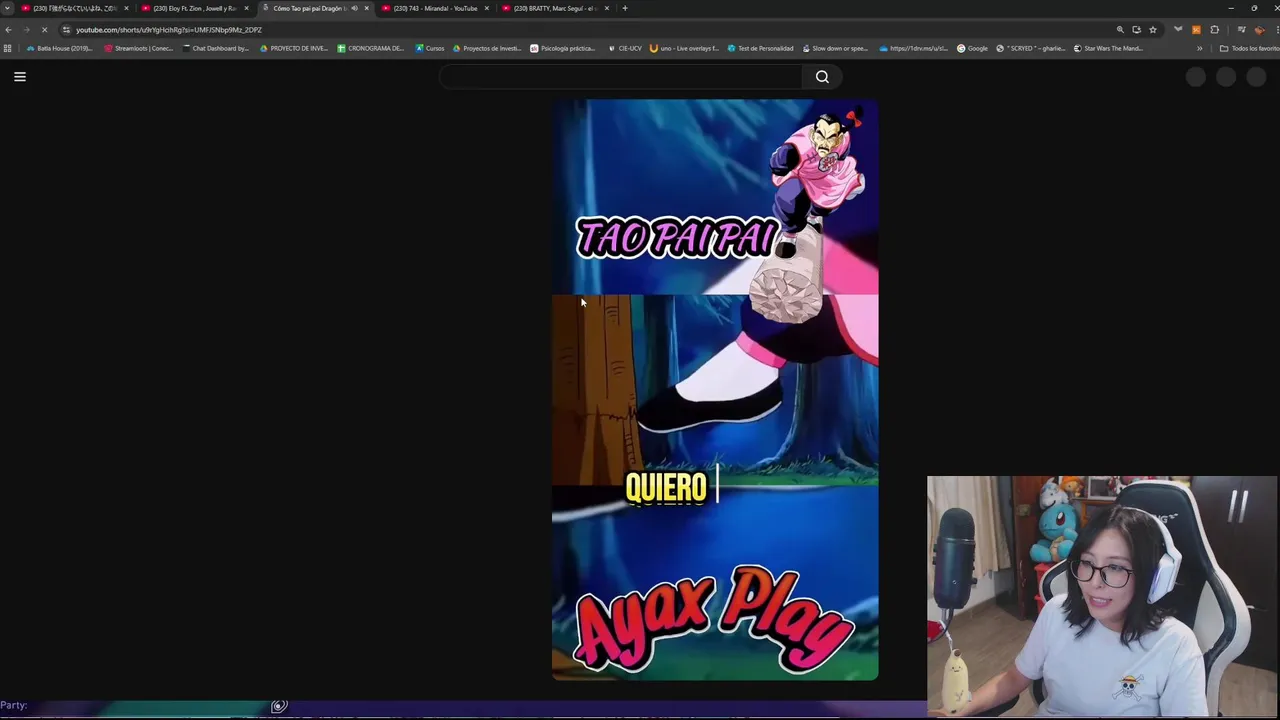Open PROYECTO DE INVE... bookmark
This screenshot has width=1280, height=720.
(293, 48)
